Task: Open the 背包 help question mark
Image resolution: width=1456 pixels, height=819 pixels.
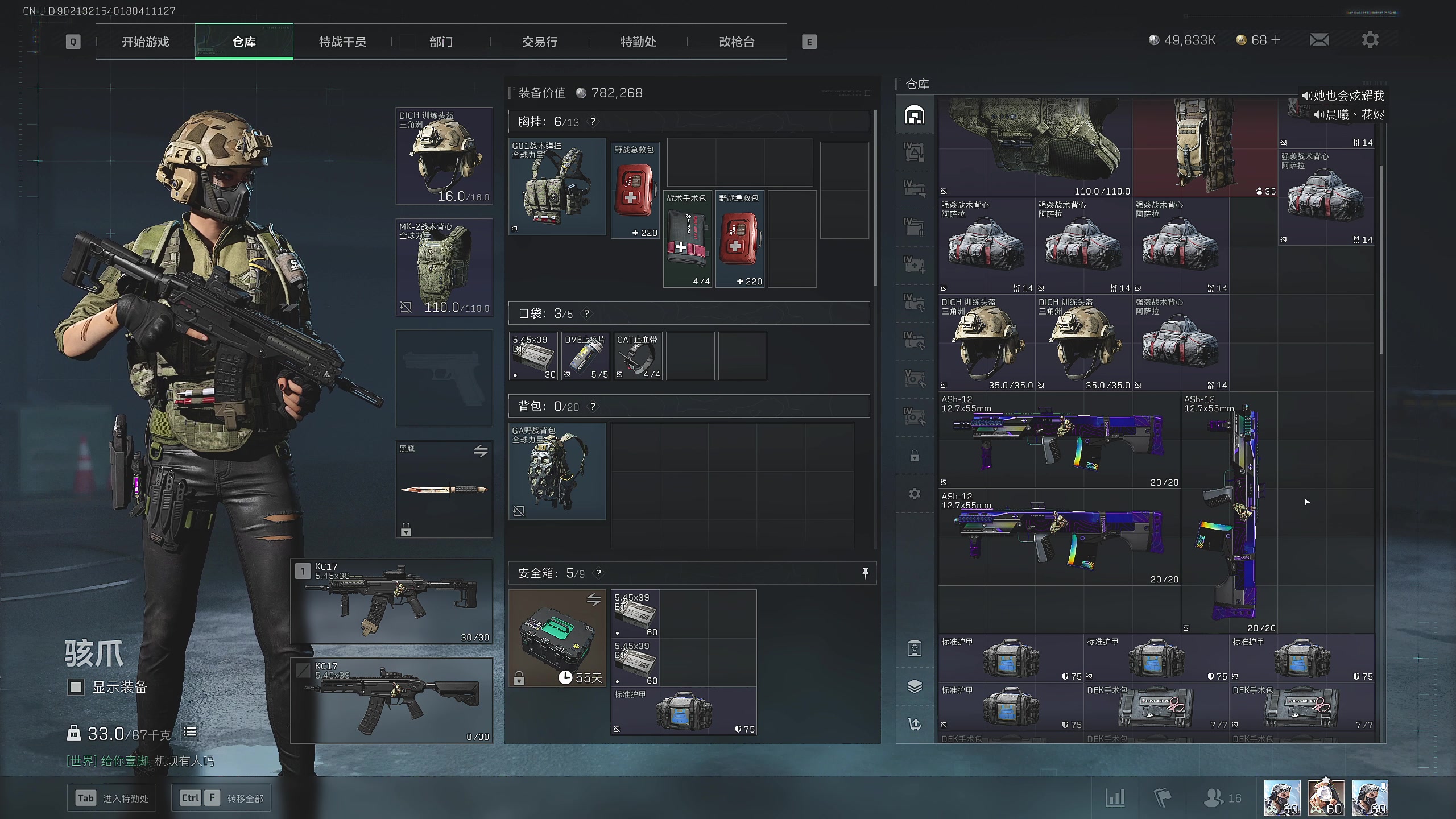Action: (593, 406)
